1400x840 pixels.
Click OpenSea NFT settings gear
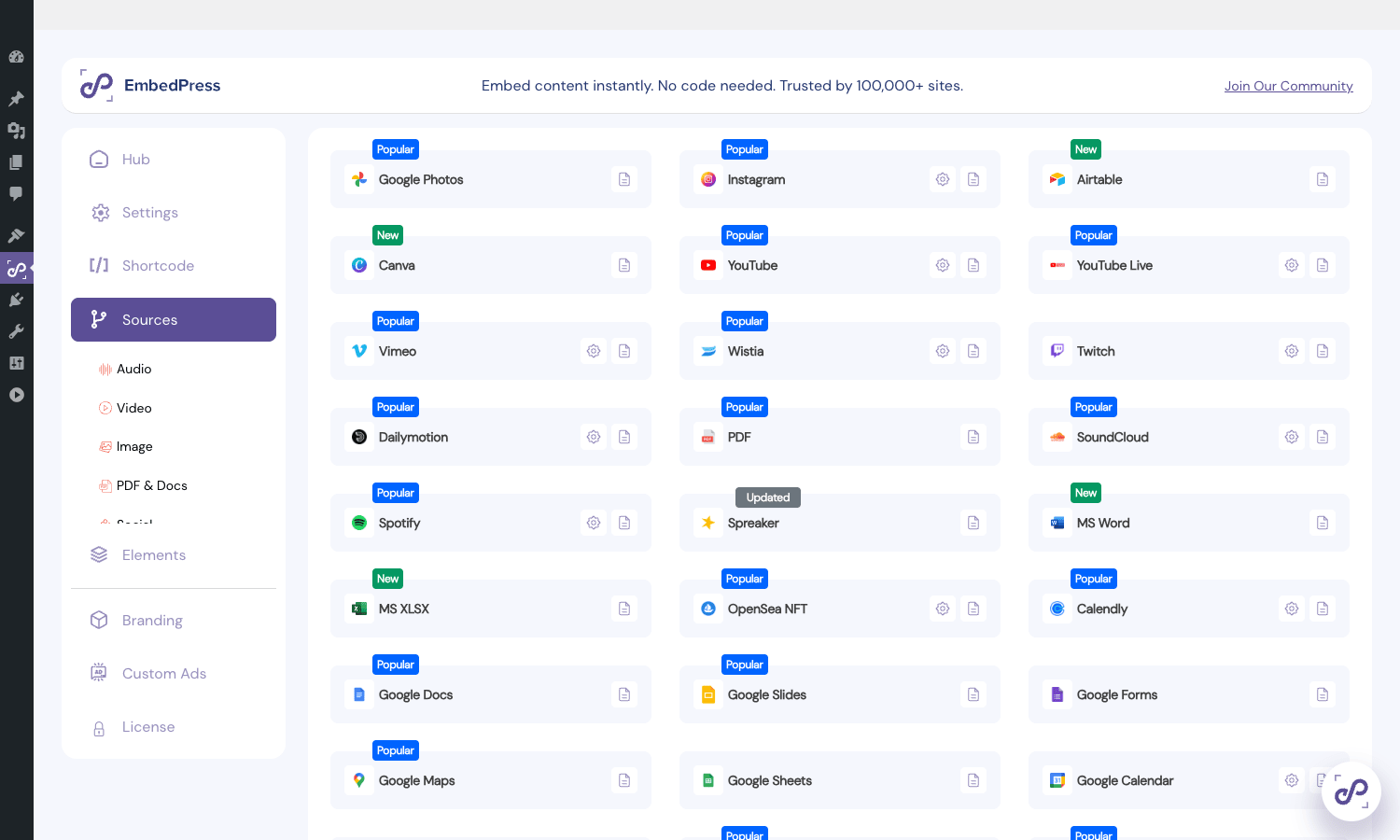coord(943,609)
